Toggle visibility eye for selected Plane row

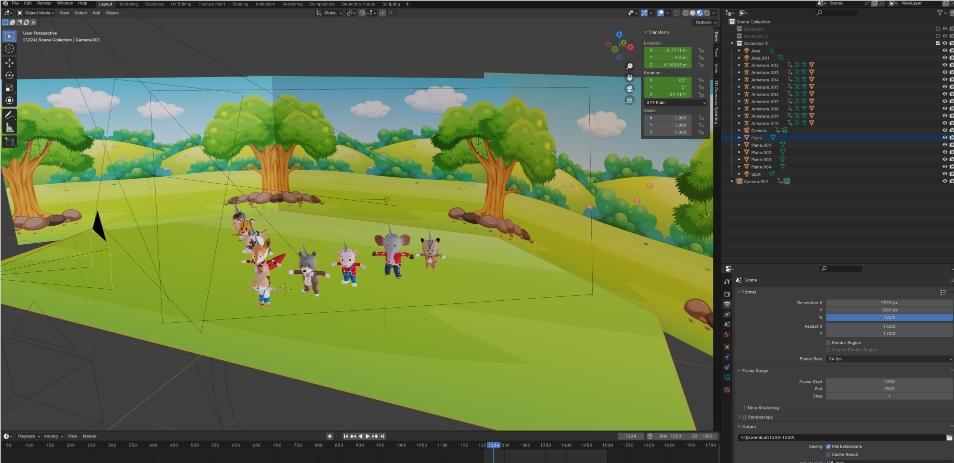[x=945, y=138]
